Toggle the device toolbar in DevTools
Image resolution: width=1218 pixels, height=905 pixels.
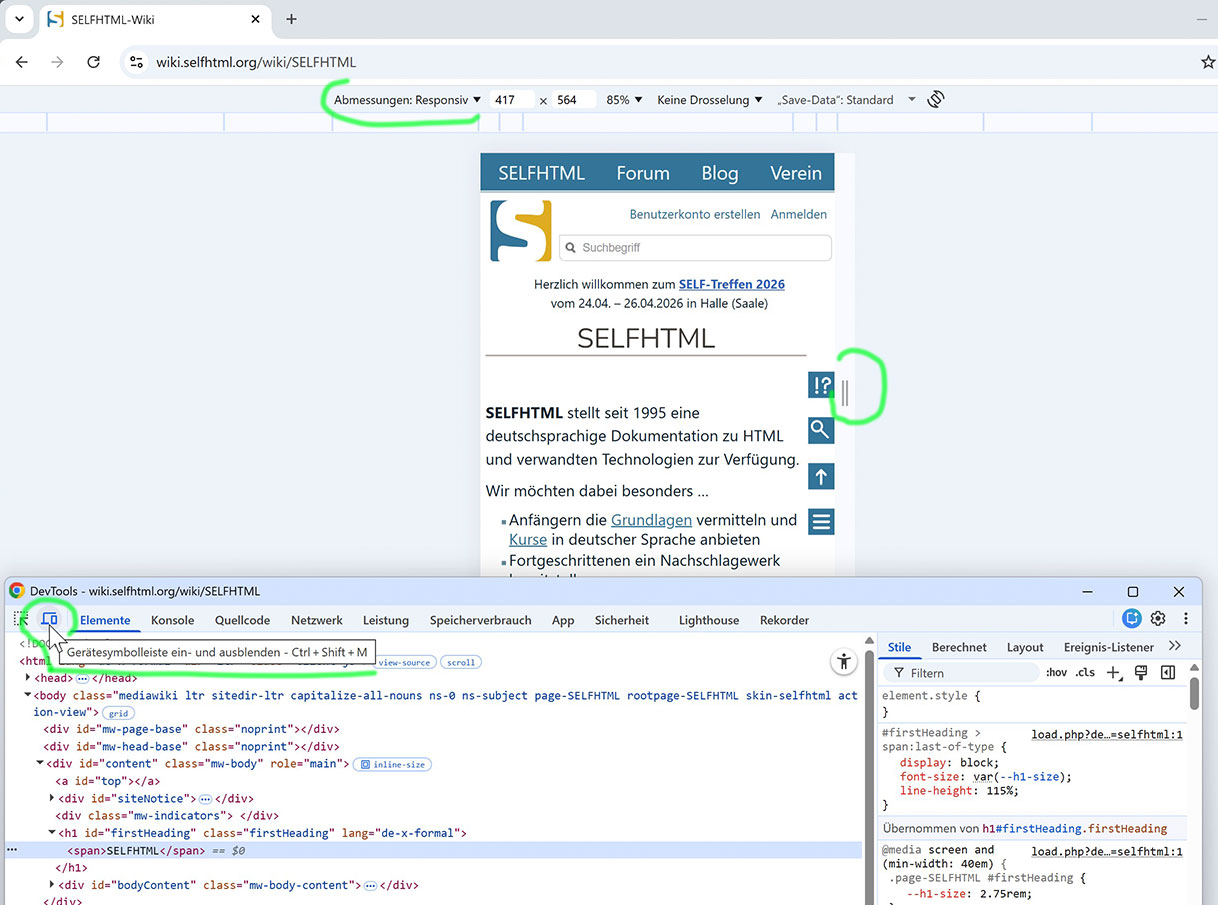pyautogui.click(x=51, y=620)
